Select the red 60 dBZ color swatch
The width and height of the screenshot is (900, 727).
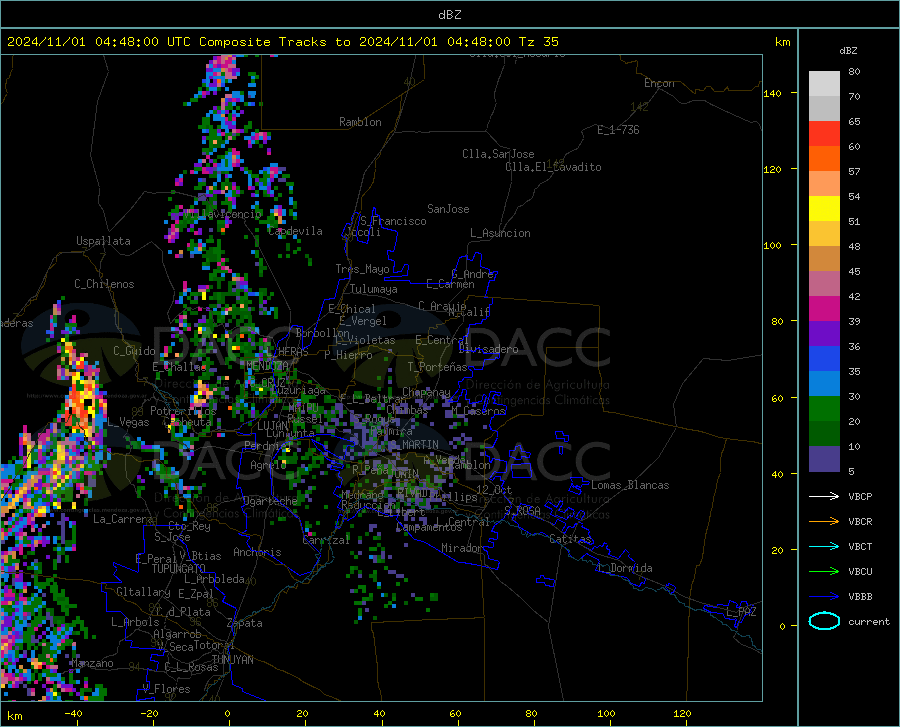[x=824, y=134]
